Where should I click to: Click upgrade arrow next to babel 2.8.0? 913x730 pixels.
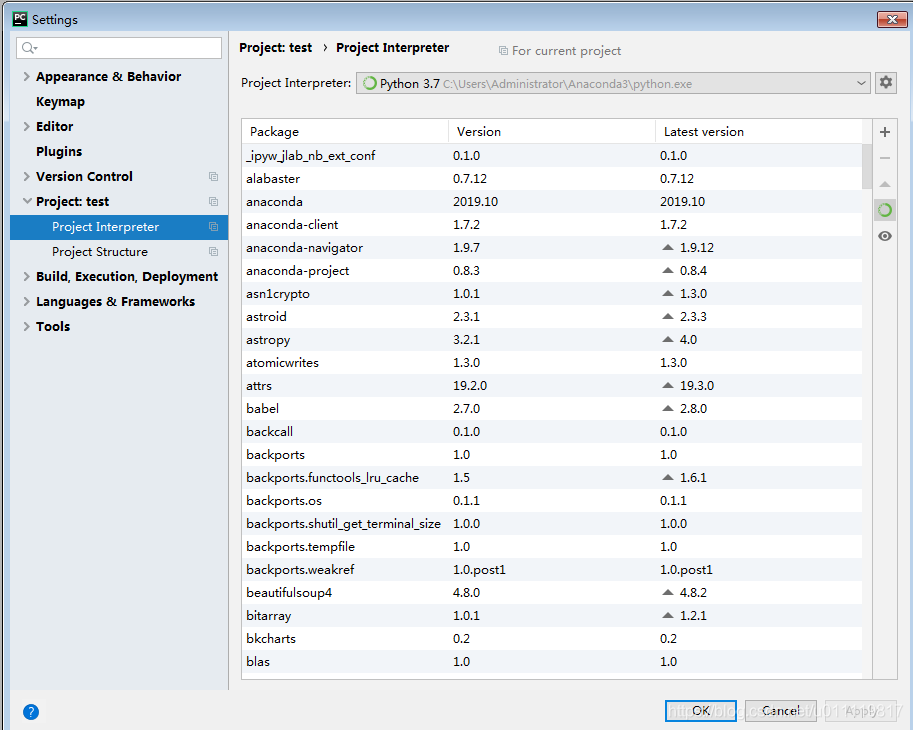[668, 409]
